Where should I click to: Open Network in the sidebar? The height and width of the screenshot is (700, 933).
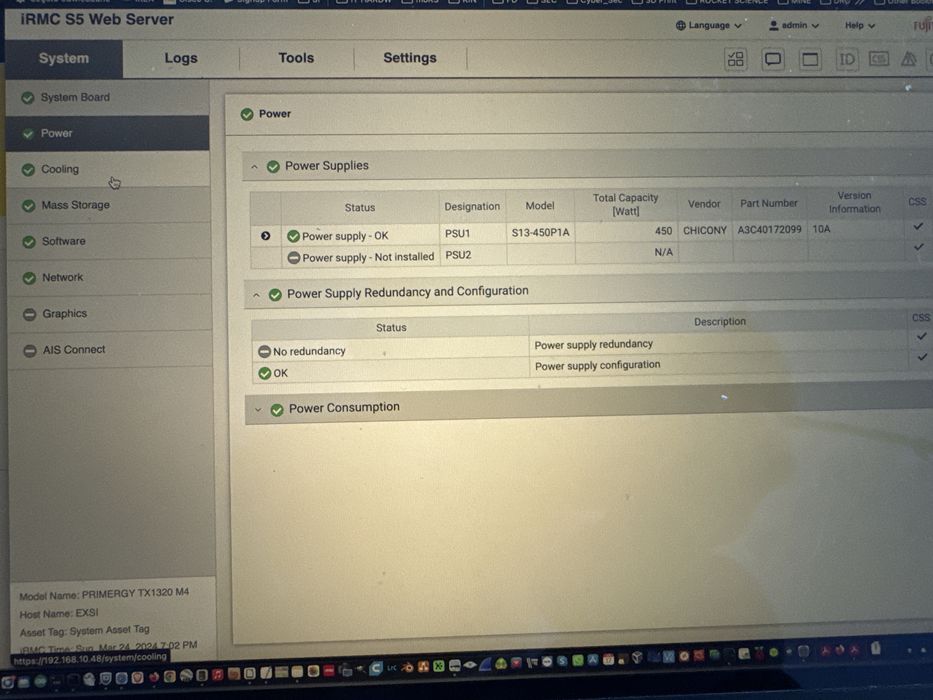click(110, 277)
